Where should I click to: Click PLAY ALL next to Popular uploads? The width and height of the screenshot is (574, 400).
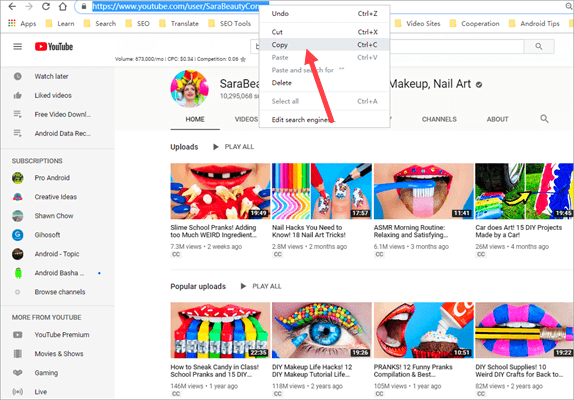pyautogui.click(x=261, y=286)
